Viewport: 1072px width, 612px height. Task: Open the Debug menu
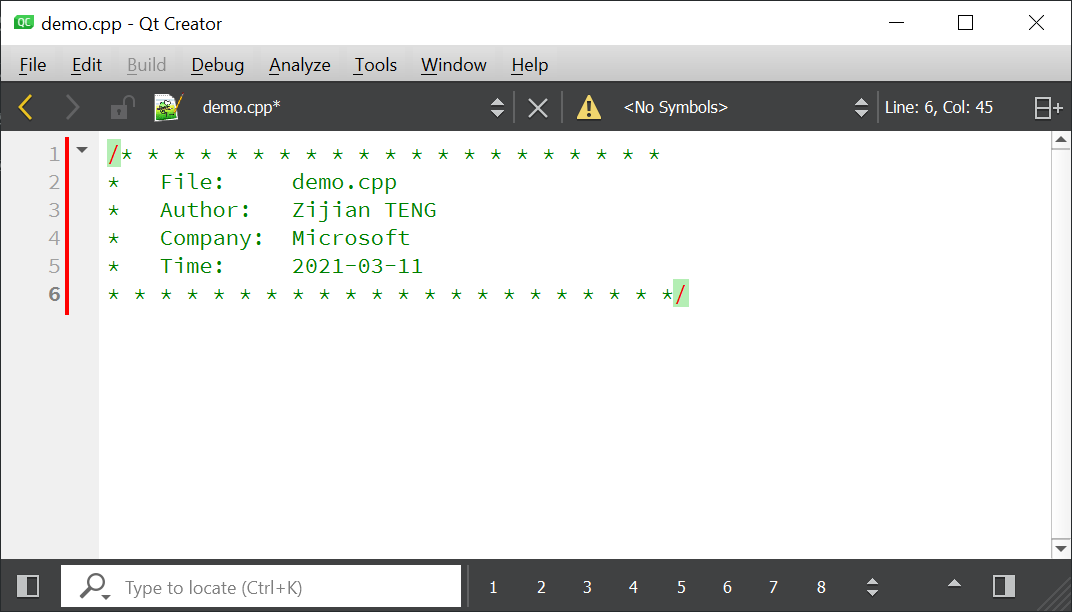pos(217,65)
